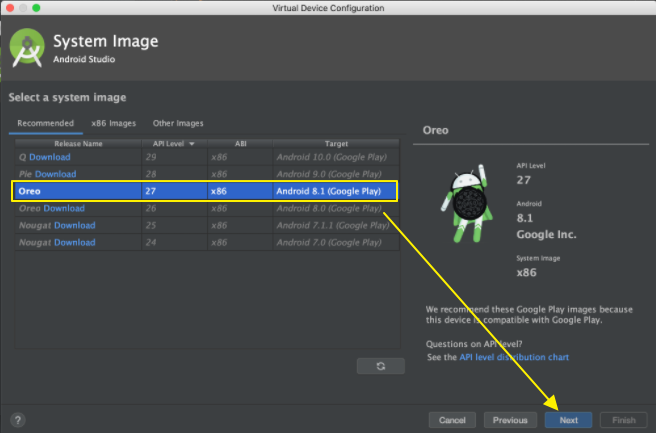
Task: Select the Android 10.0 (Google Play) cell
Action: click(336, 157)
